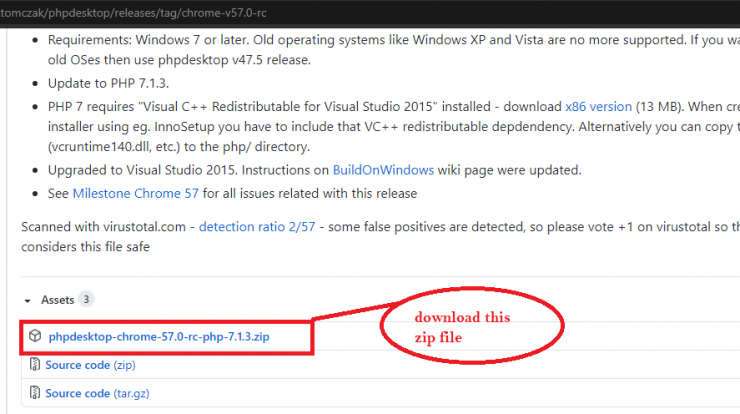The image size is (740, 414).
Task: Download phpdesktop-chrome-57.0-rc-php-7.1.3.zip
Action: 159,337
